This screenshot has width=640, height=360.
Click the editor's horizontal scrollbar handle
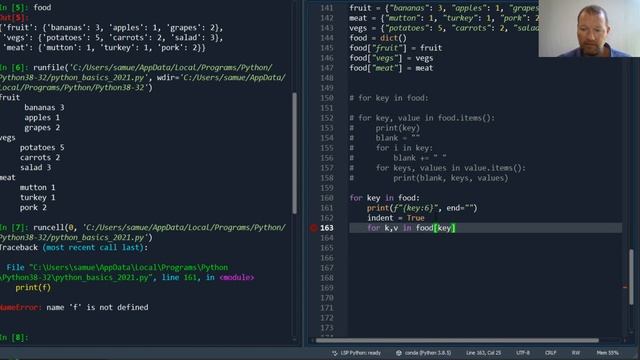pyautogui.click(x=457, y=340)
